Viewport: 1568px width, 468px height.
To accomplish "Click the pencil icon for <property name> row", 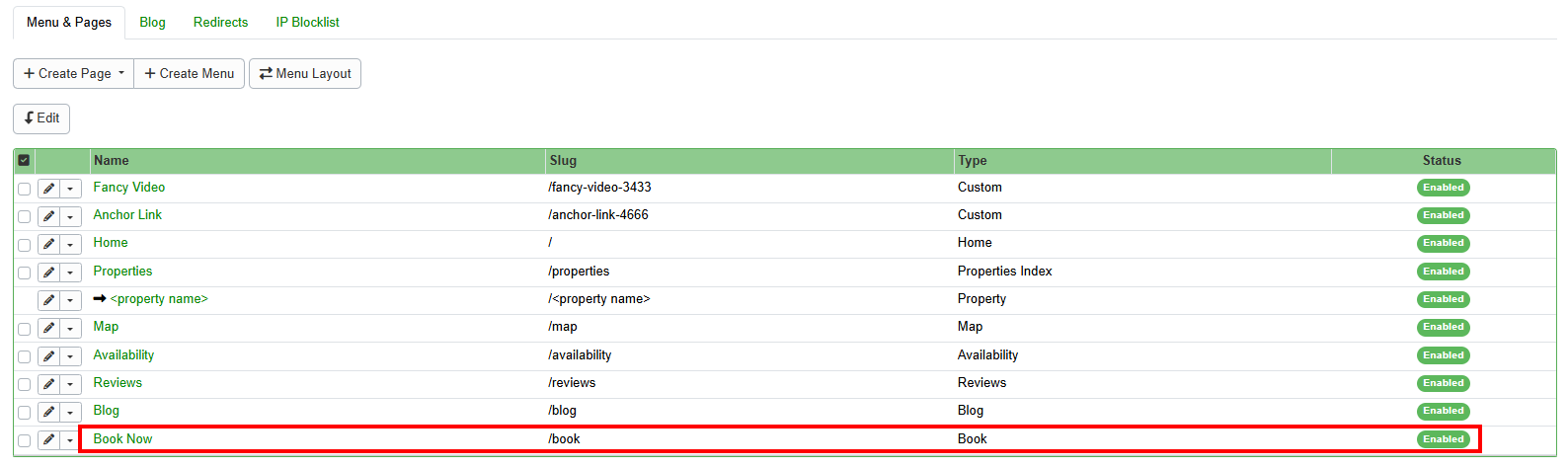I will coord(48,300).
